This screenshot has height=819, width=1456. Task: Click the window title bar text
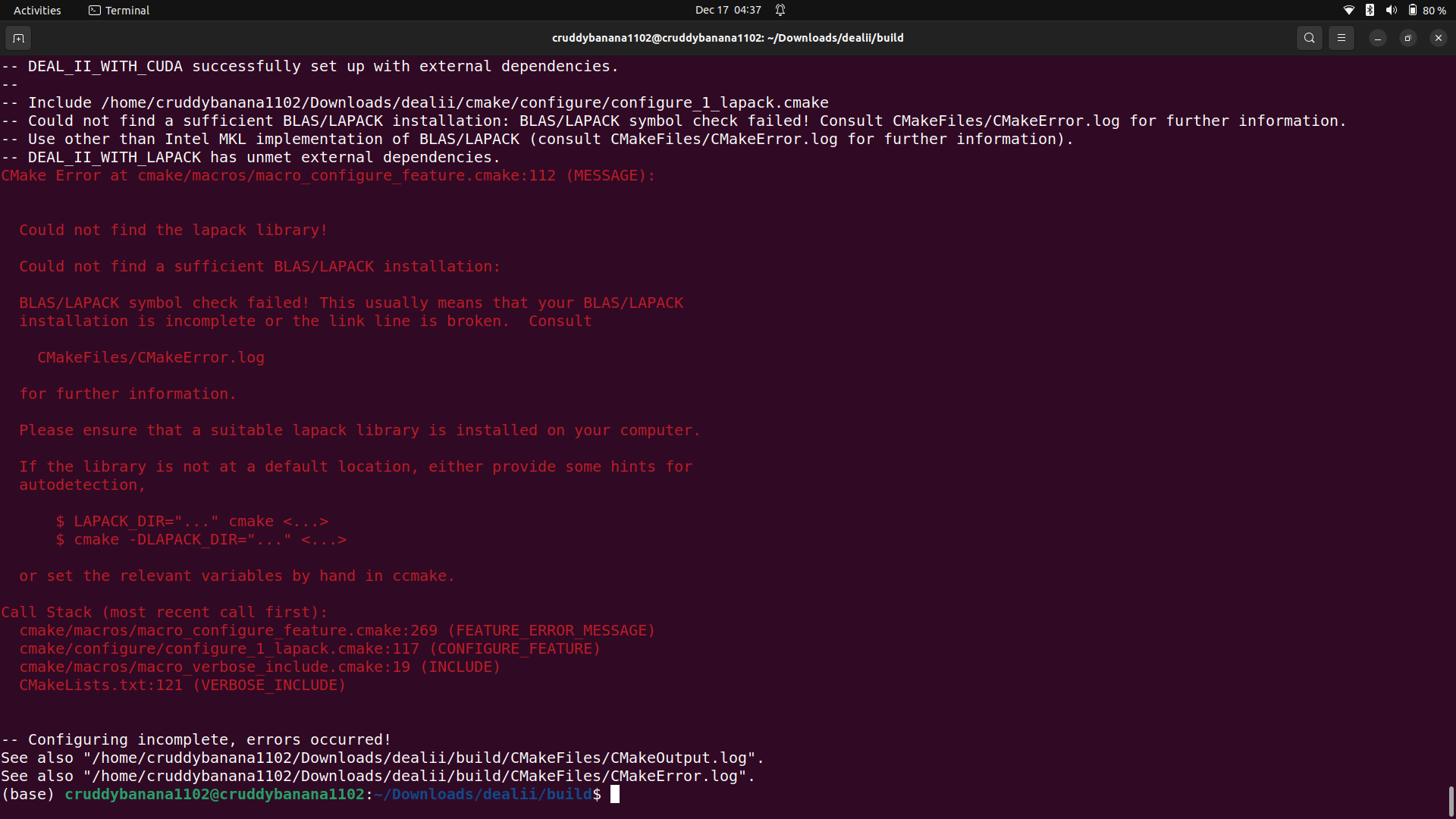click(728, 38)
